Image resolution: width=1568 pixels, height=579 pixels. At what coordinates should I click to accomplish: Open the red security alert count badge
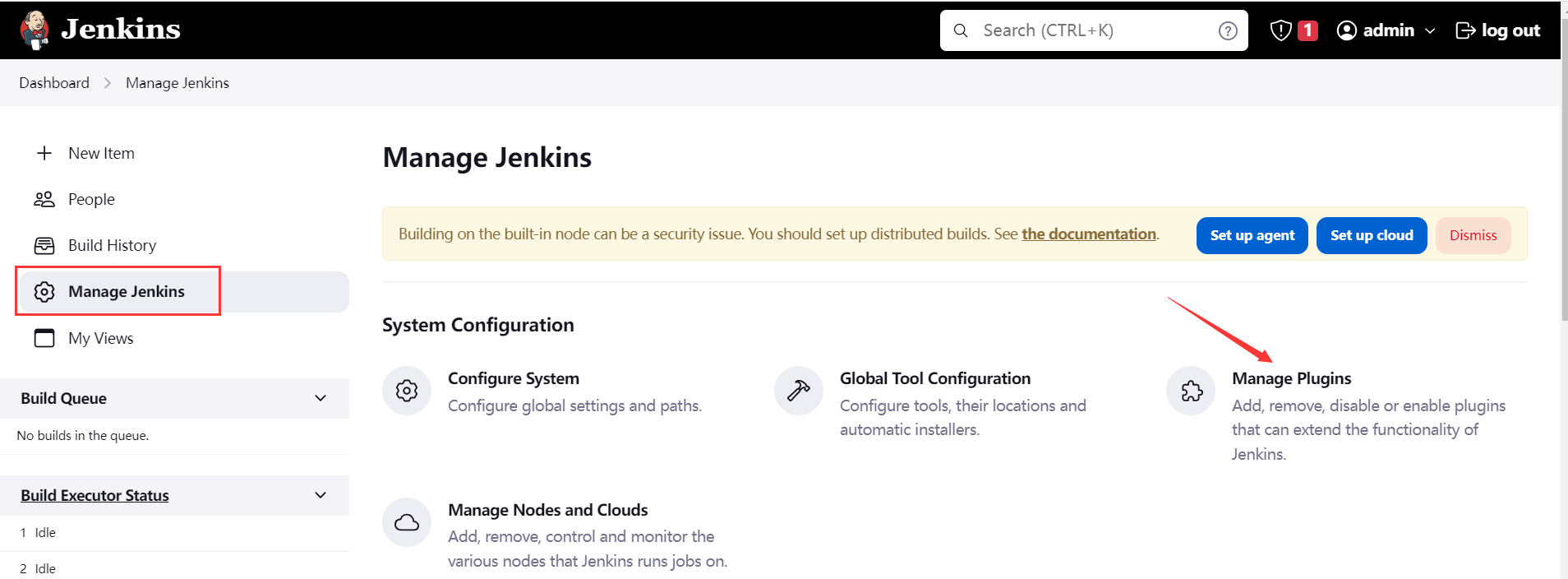tap(1307, 30)
